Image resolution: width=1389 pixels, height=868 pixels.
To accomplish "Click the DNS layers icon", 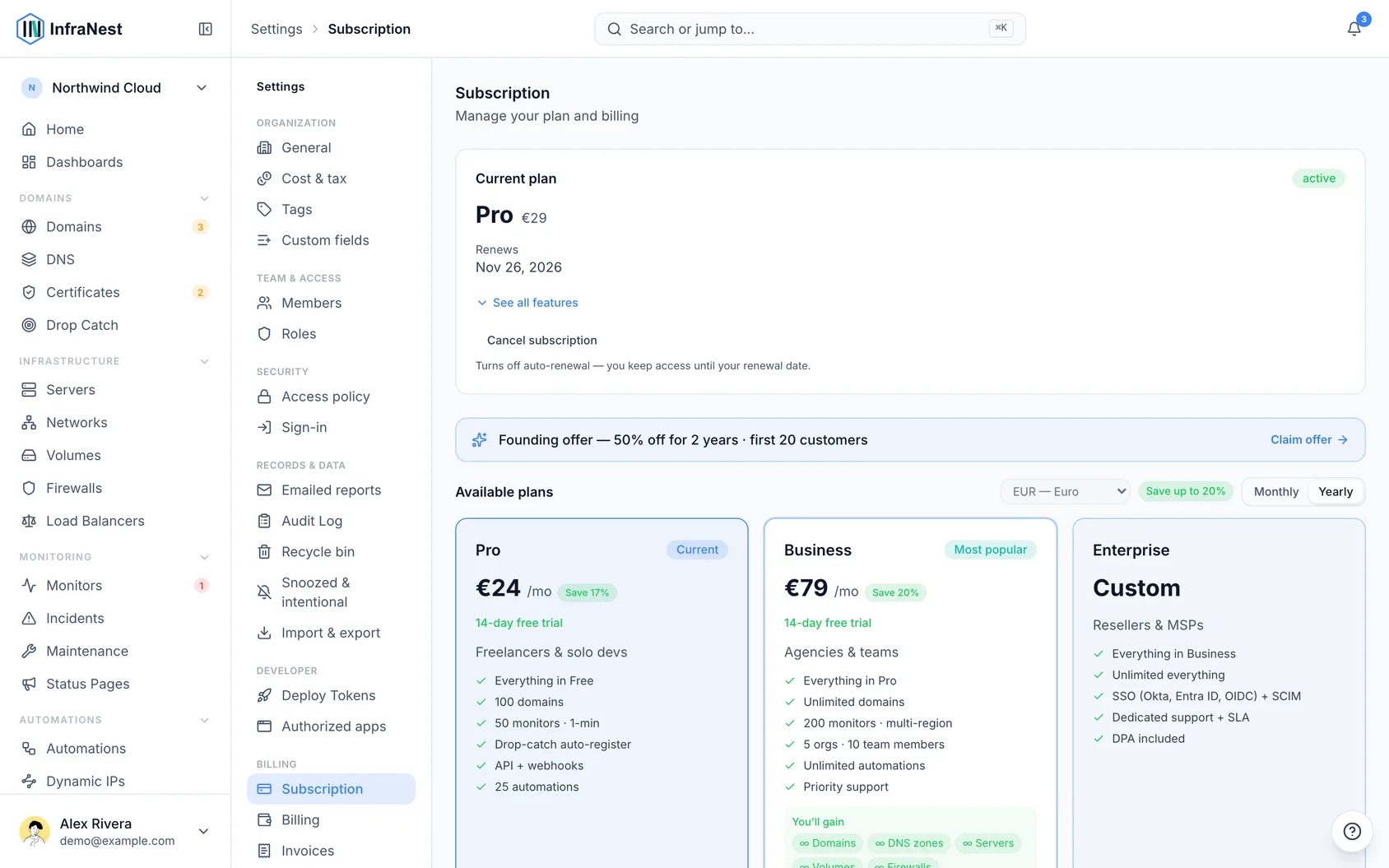I will pyautogui.click(x=29, y=259).
